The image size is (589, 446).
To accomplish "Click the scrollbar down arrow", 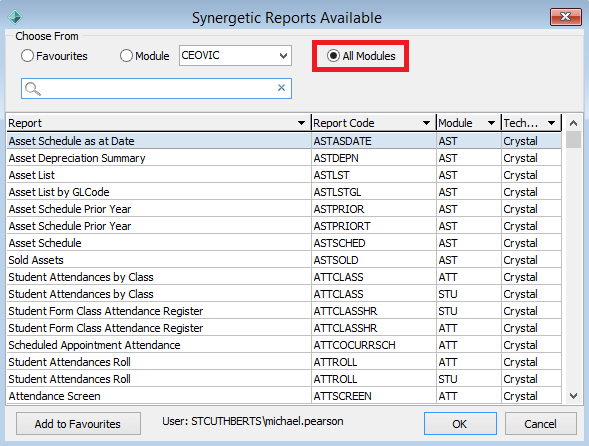I will click(573, 396).
